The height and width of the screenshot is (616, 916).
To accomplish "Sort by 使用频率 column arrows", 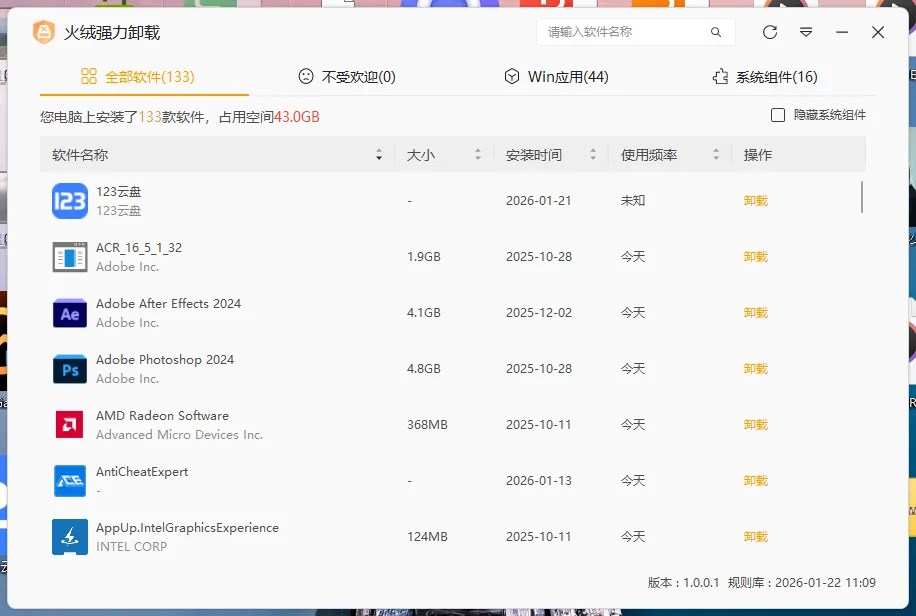I will 716,155.
